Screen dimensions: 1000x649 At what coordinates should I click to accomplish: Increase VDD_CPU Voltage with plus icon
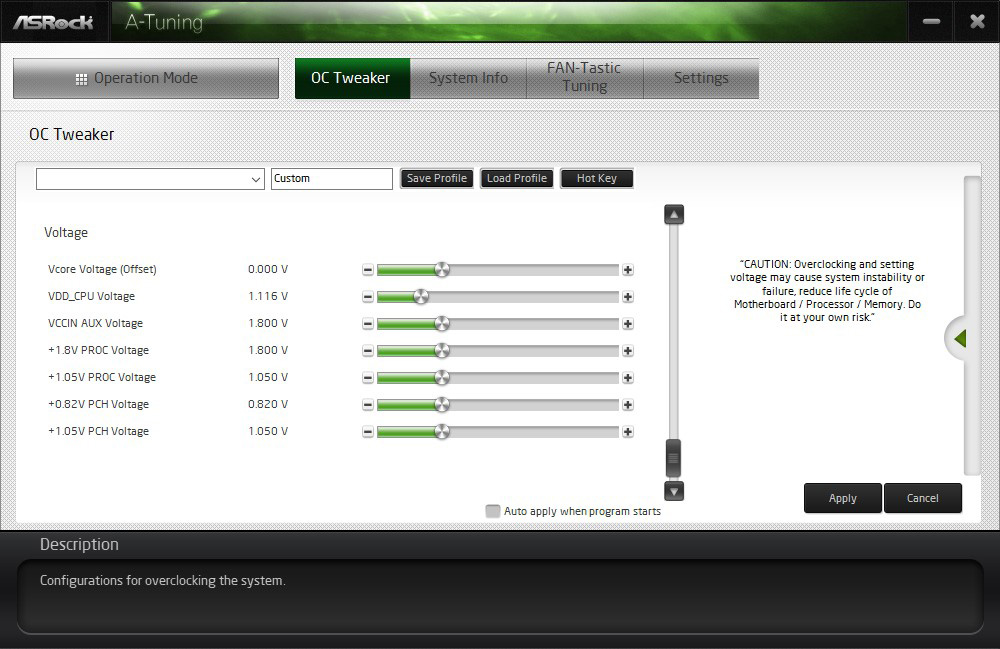tap(628, 296)
